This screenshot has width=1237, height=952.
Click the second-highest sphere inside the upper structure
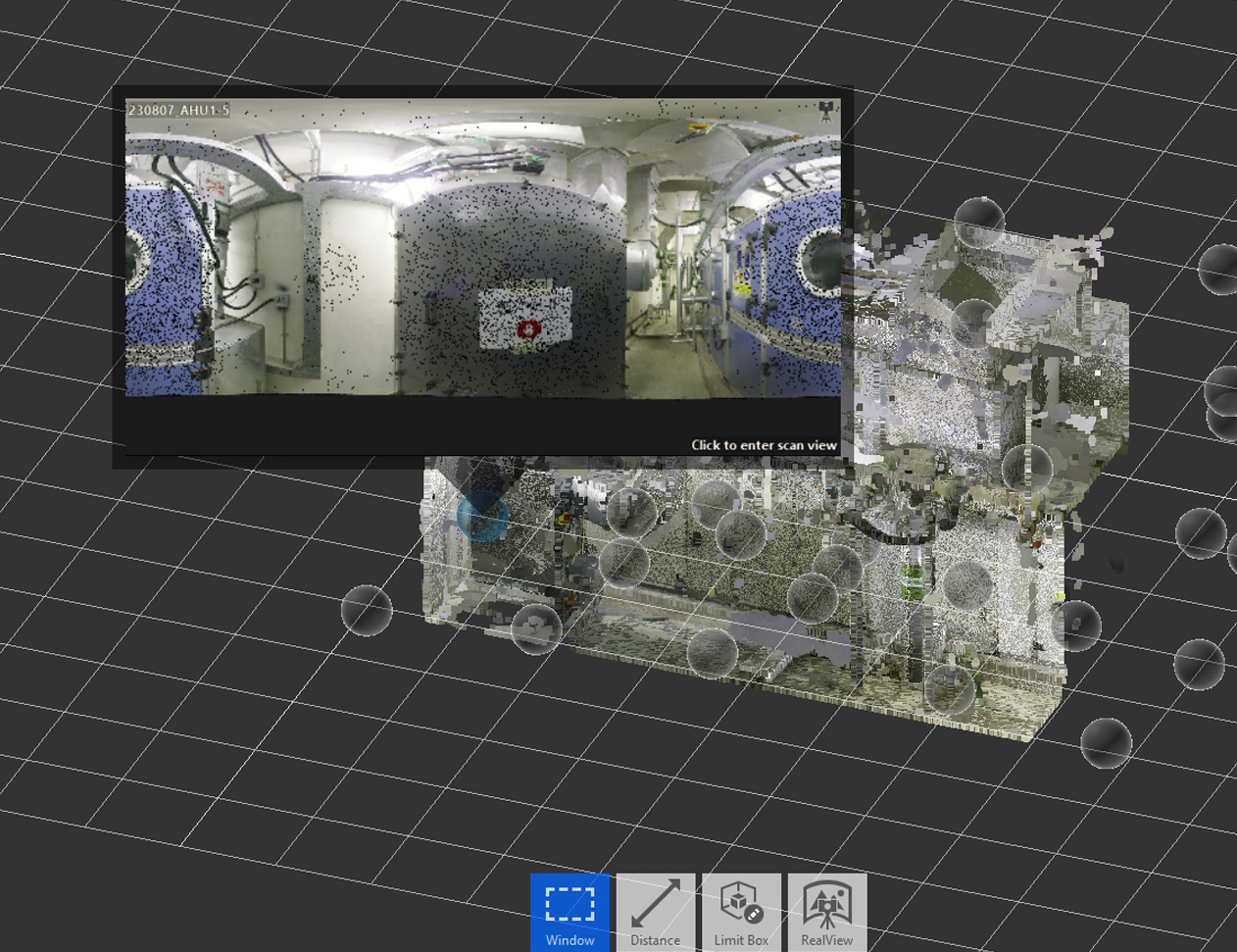973,324
